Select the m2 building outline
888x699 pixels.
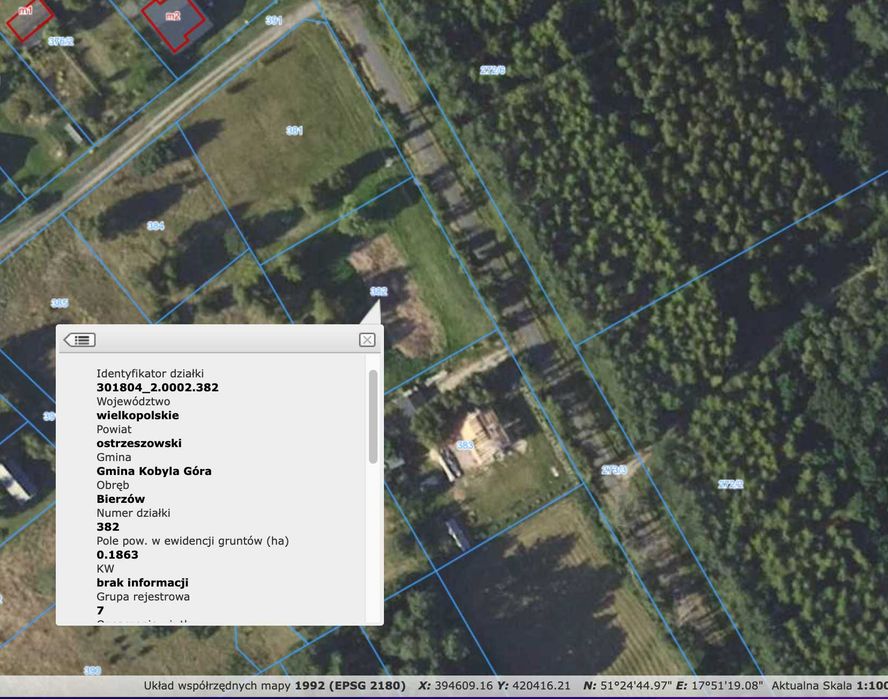[x=174, y=24]
